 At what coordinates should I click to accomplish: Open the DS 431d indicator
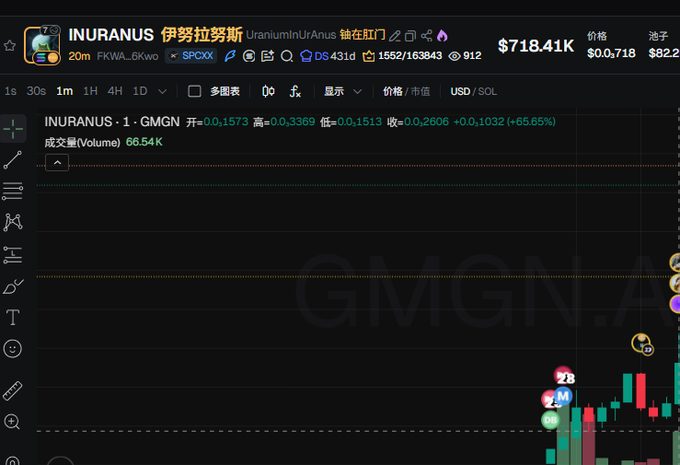(x=328, y=56)
